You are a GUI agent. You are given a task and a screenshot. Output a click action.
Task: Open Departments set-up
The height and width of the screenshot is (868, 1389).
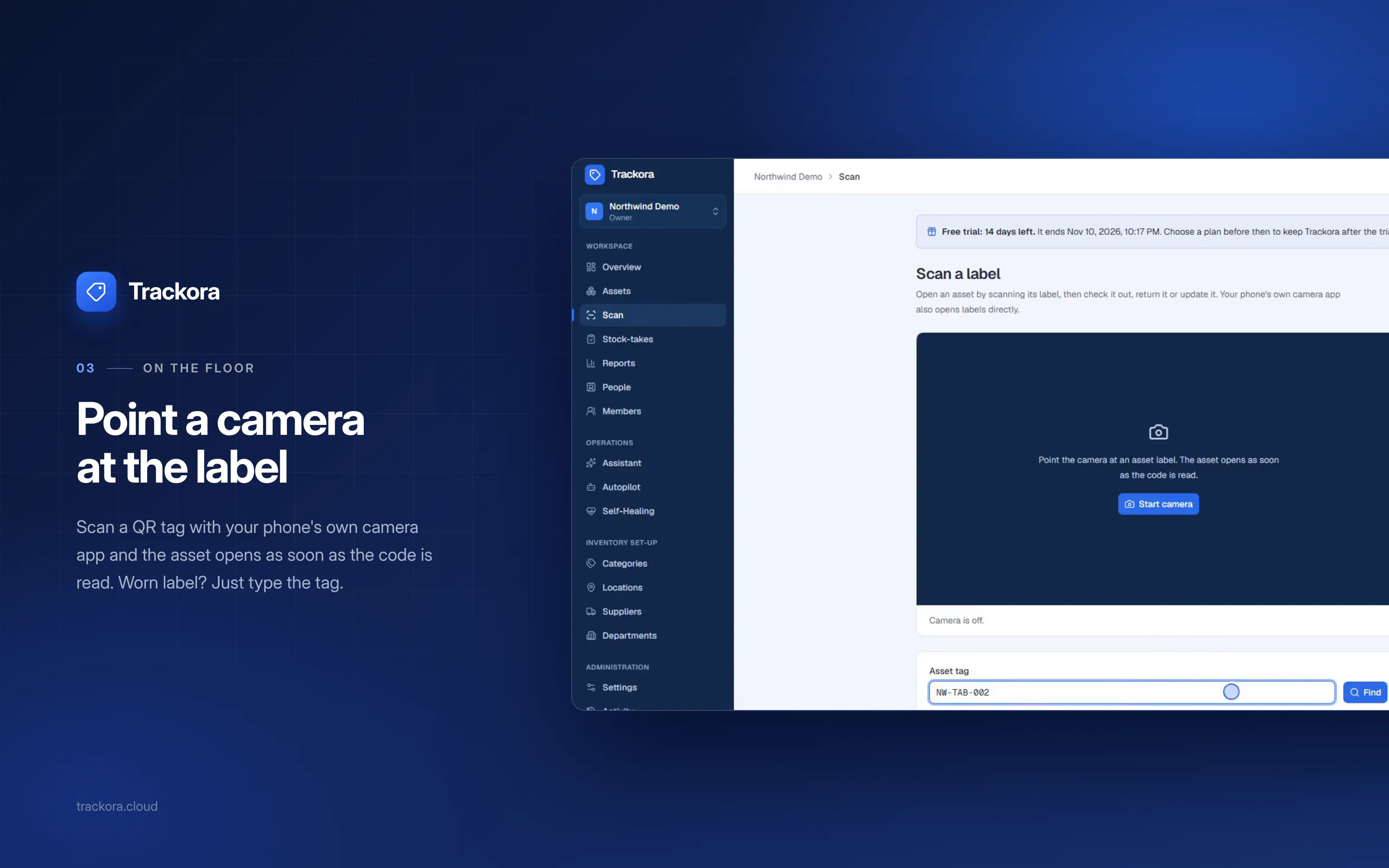(652, 636)
